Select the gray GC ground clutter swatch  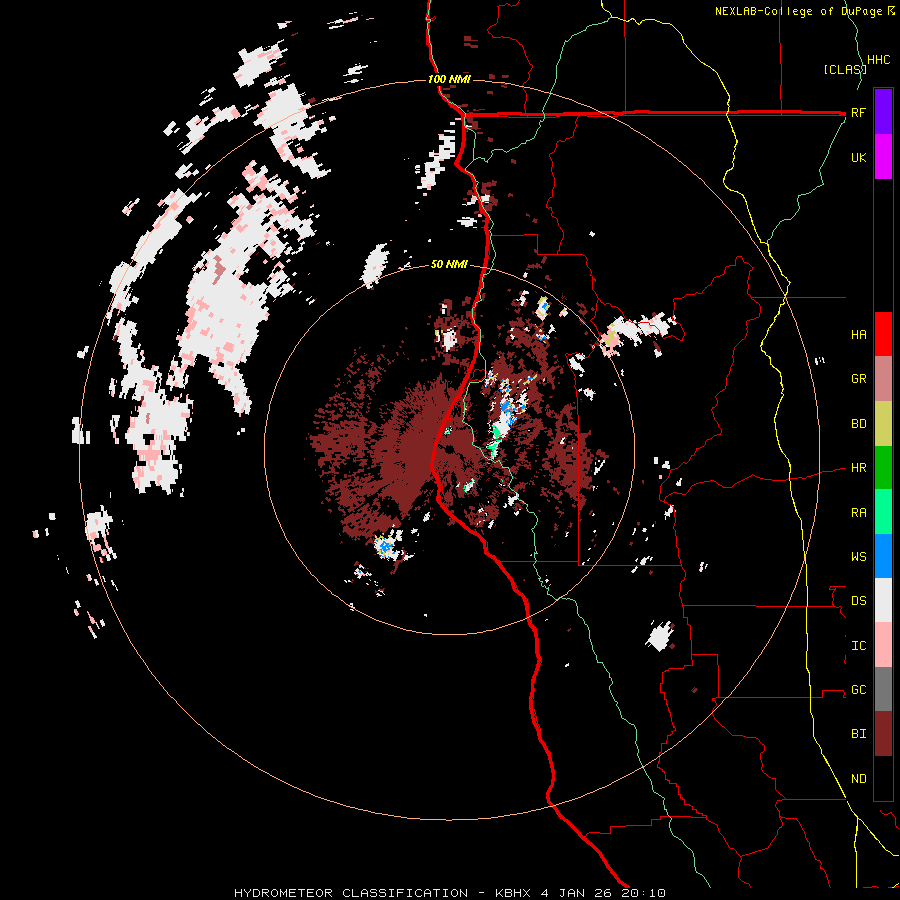[x=883, y=689]
